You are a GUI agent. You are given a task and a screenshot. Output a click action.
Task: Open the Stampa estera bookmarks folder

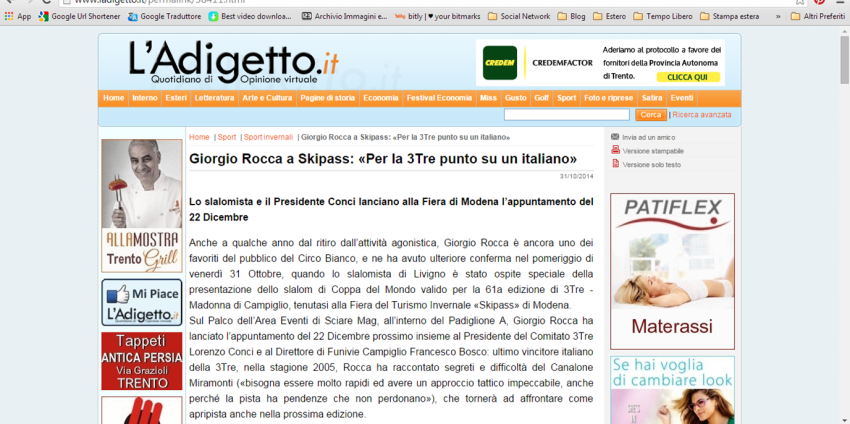(730, 16)
